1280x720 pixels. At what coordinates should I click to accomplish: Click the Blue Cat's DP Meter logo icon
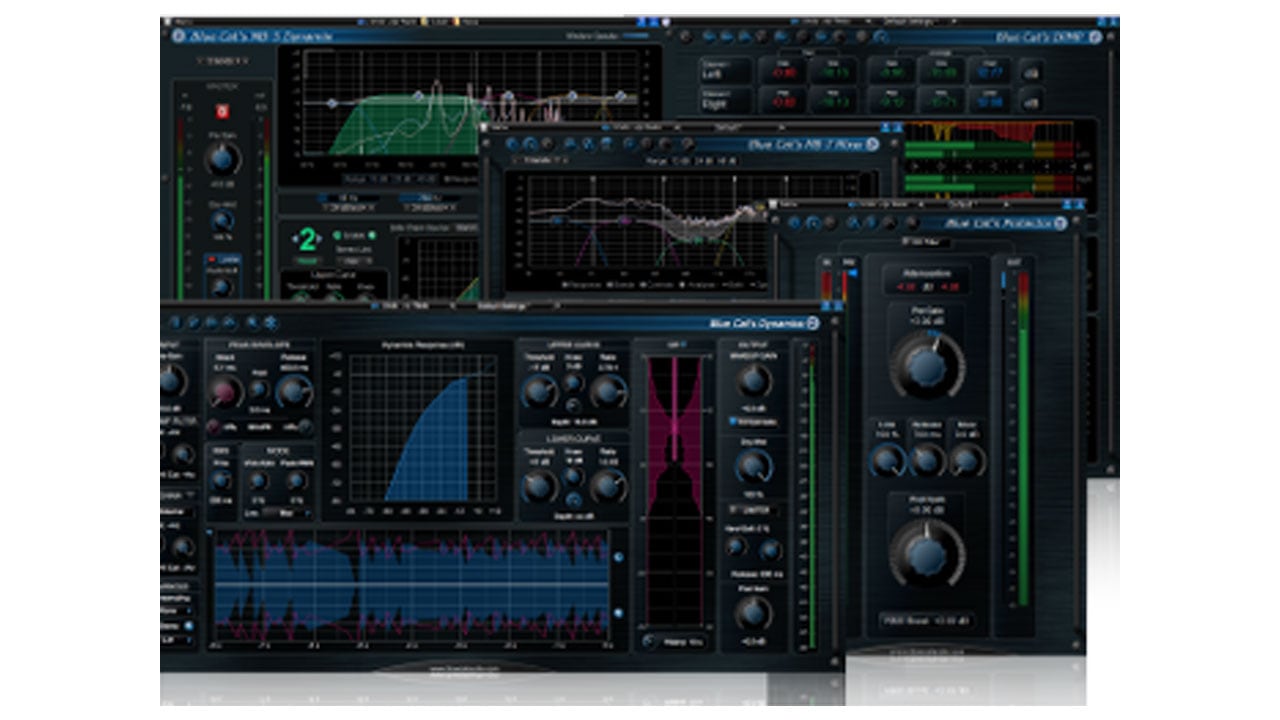(x=1095, y=36)
